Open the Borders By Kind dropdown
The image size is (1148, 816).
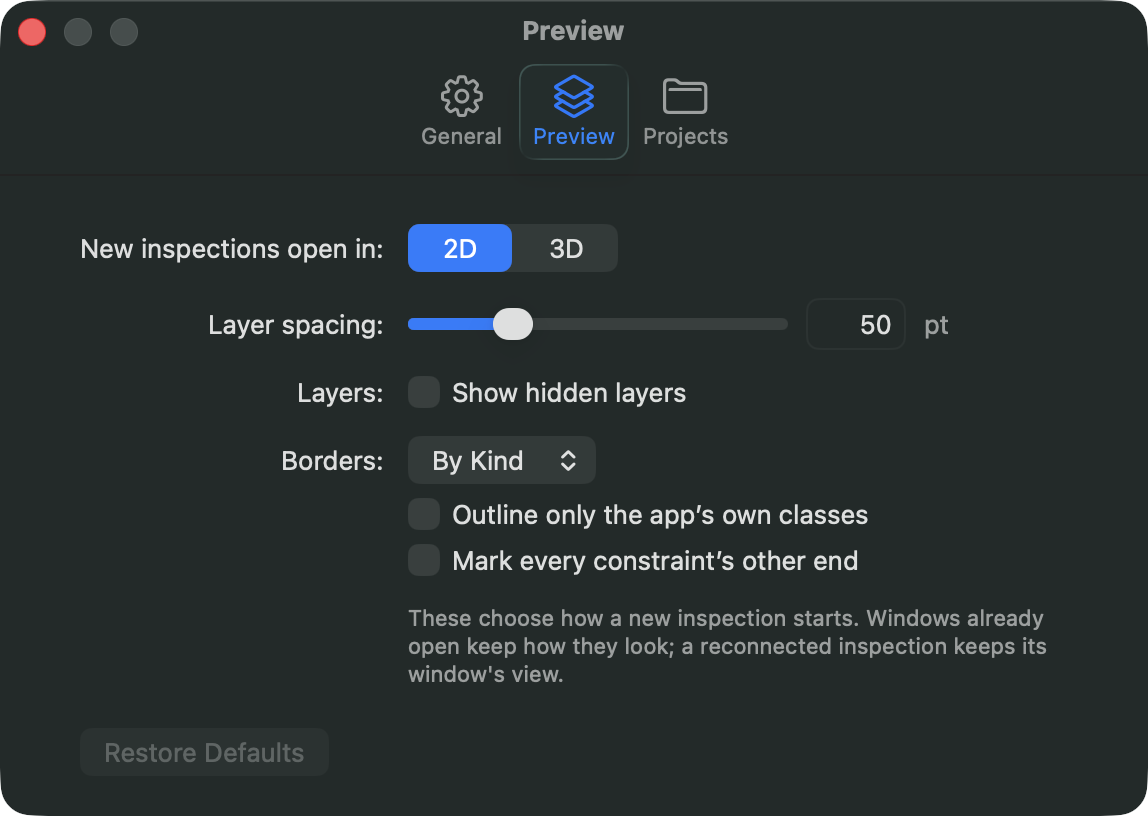(502, 460)
